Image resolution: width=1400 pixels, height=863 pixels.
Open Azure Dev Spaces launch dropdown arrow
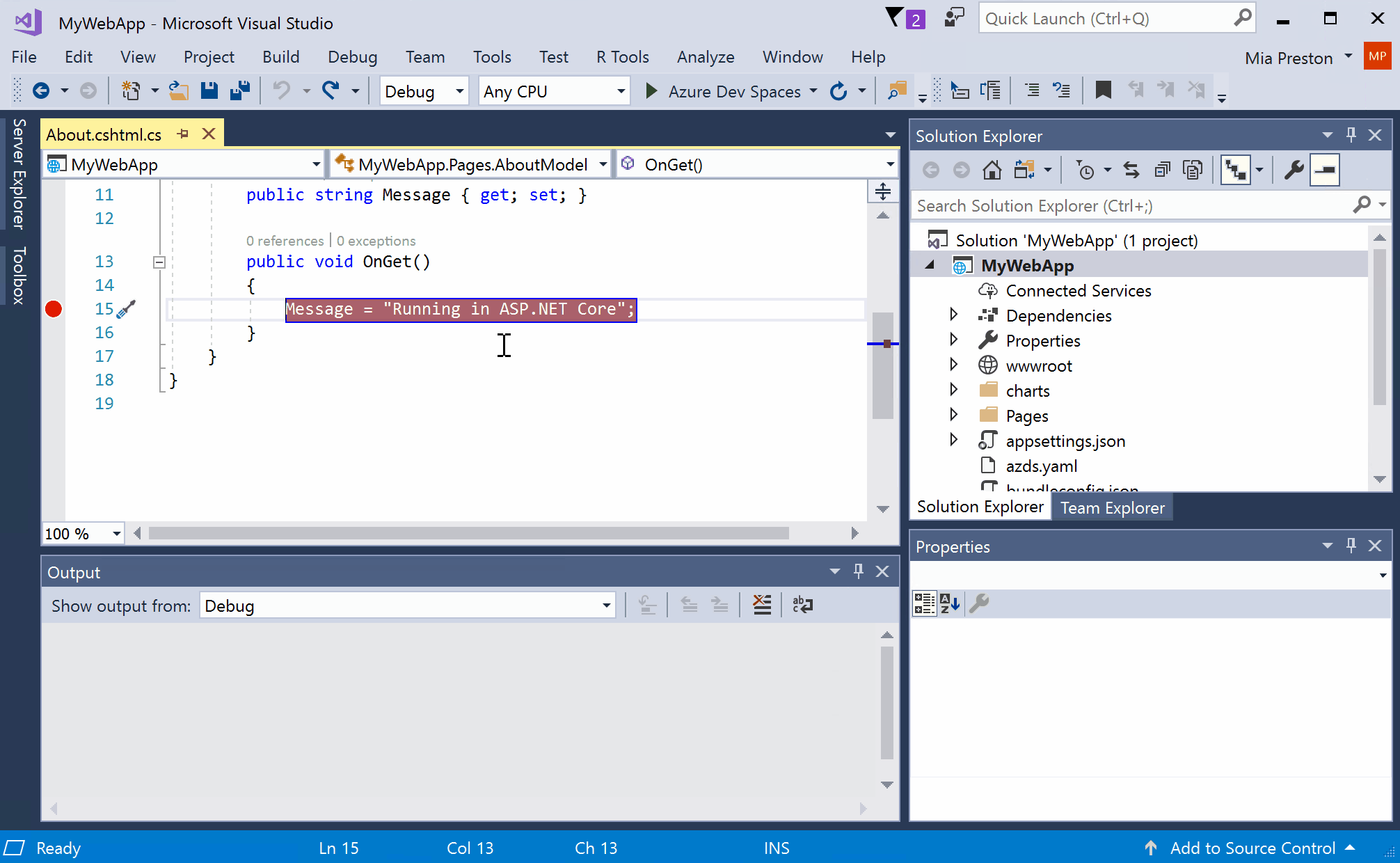point(813,91)
